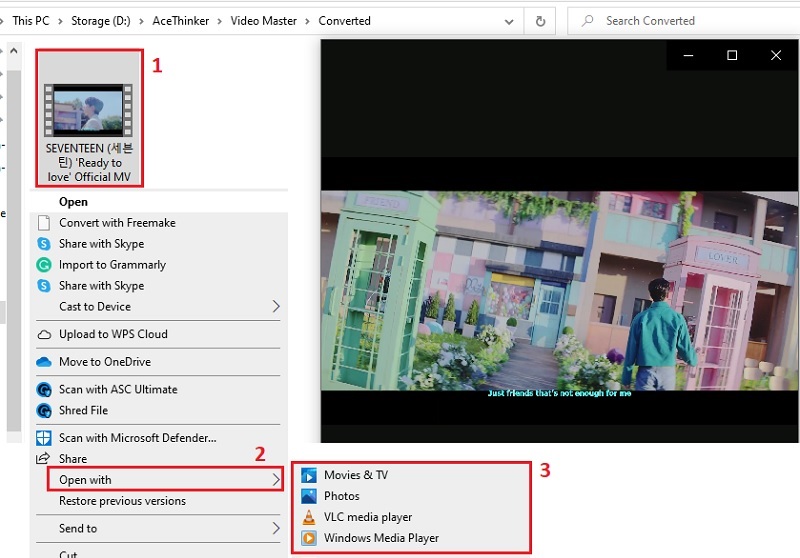
Task: Click chevron after Storage (D:) in breadcrumb
Action: (x=141, y=21)
